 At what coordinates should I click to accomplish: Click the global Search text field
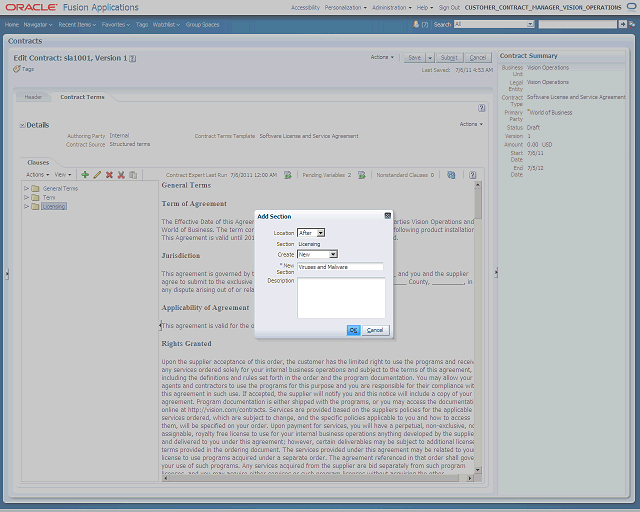(x=578, y=24)
